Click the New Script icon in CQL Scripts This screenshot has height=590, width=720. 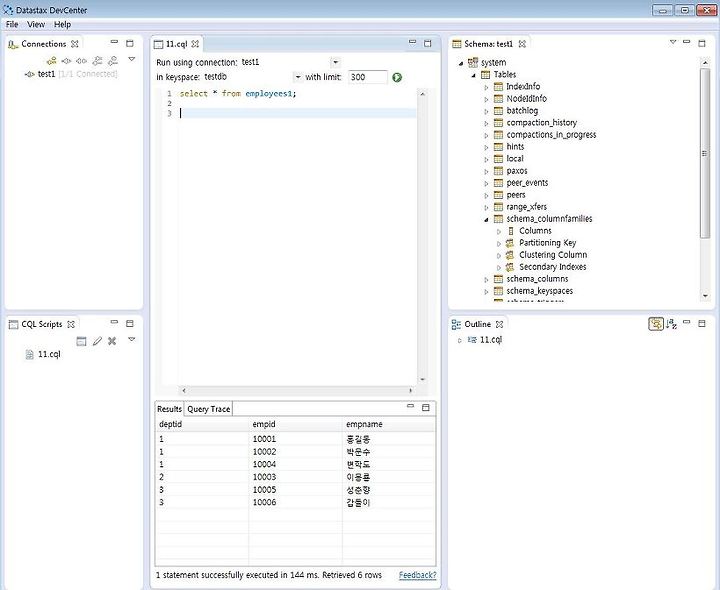pos(81,341)
